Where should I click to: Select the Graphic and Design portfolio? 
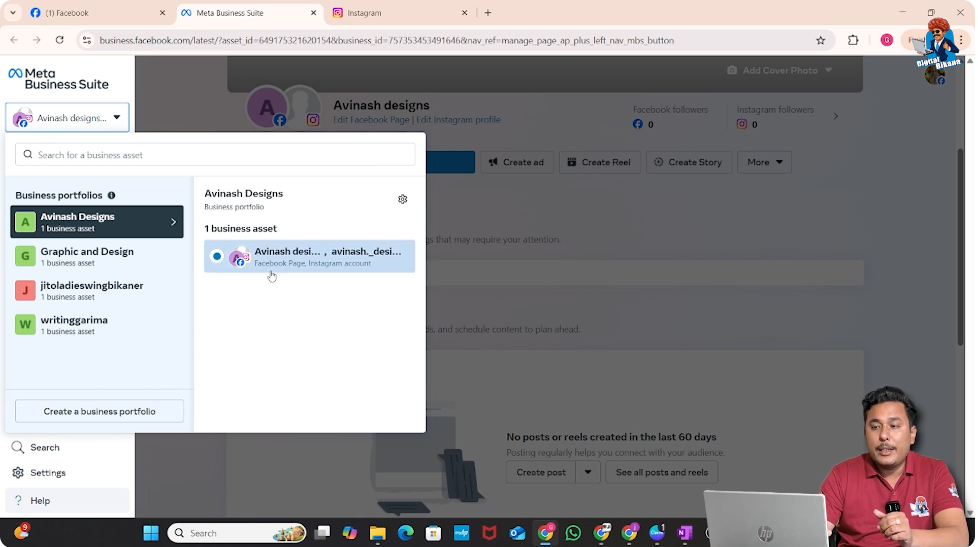tap(97, 256)
